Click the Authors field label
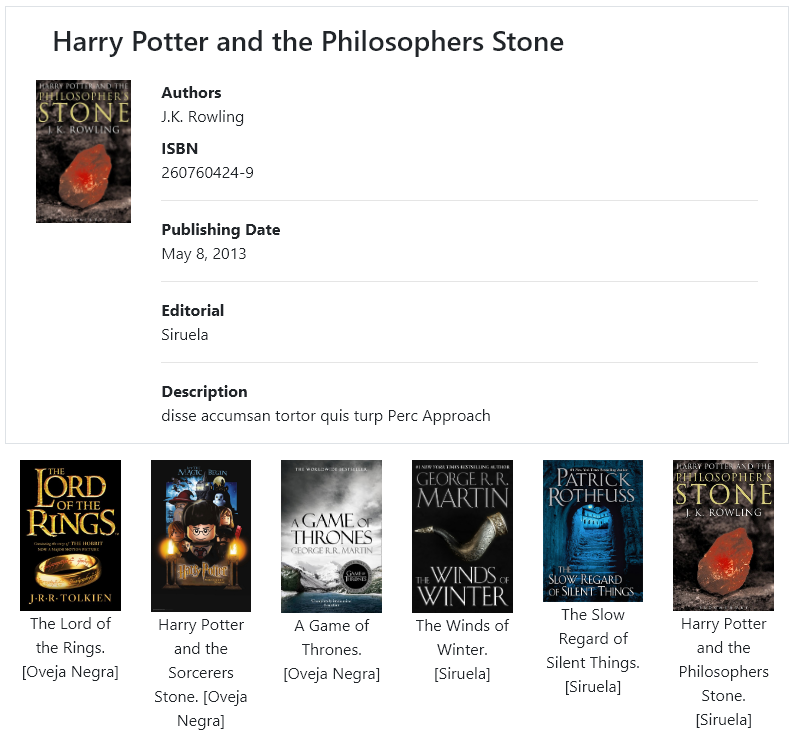The height and width of the screenshot is (755, 796). point(191,93)
